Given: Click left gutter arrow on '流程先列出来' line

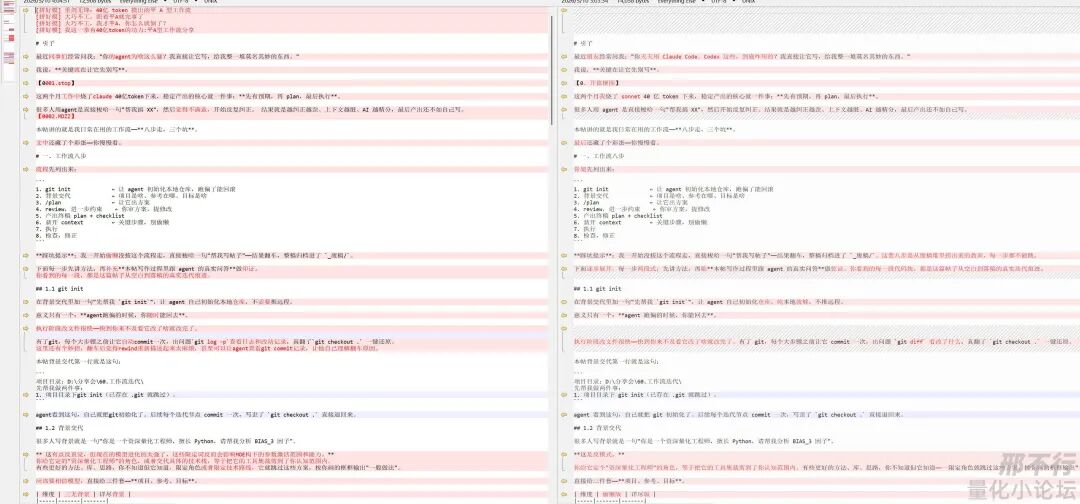Looking at the screenshot, I should pos(25,169).
